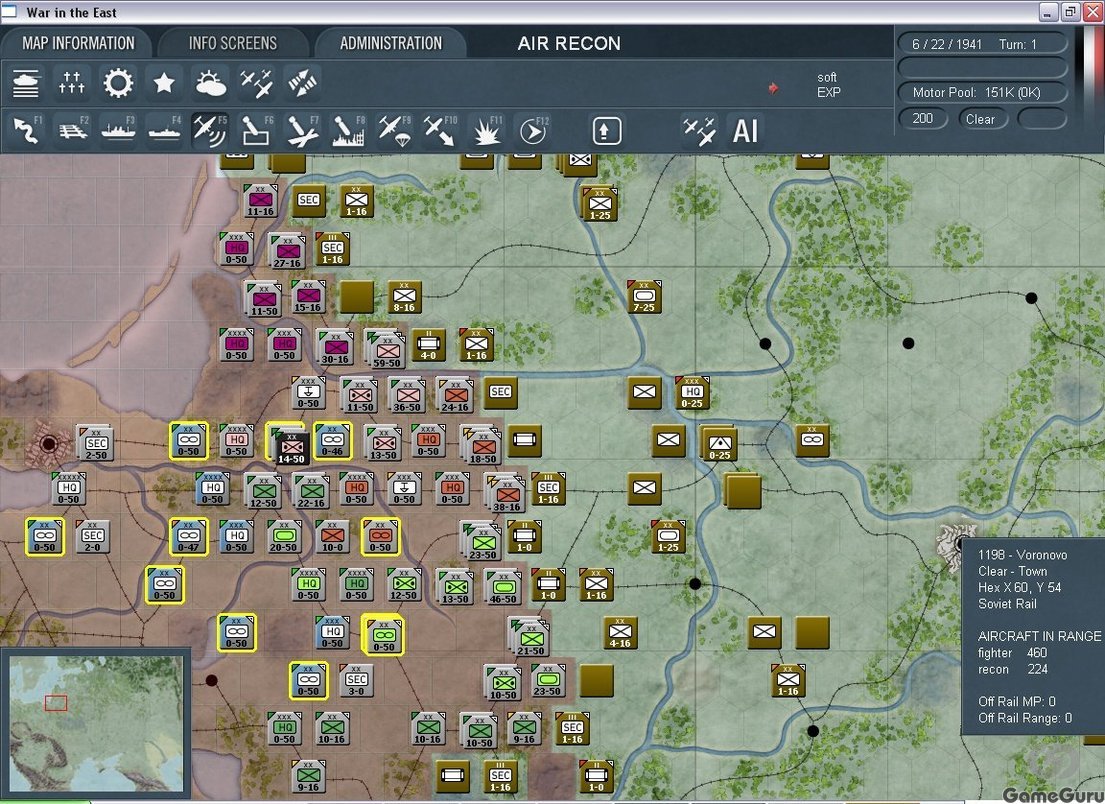Click the minimap overview thumbnail
This screenshot has height=804, width=1105.
point(96,723)
